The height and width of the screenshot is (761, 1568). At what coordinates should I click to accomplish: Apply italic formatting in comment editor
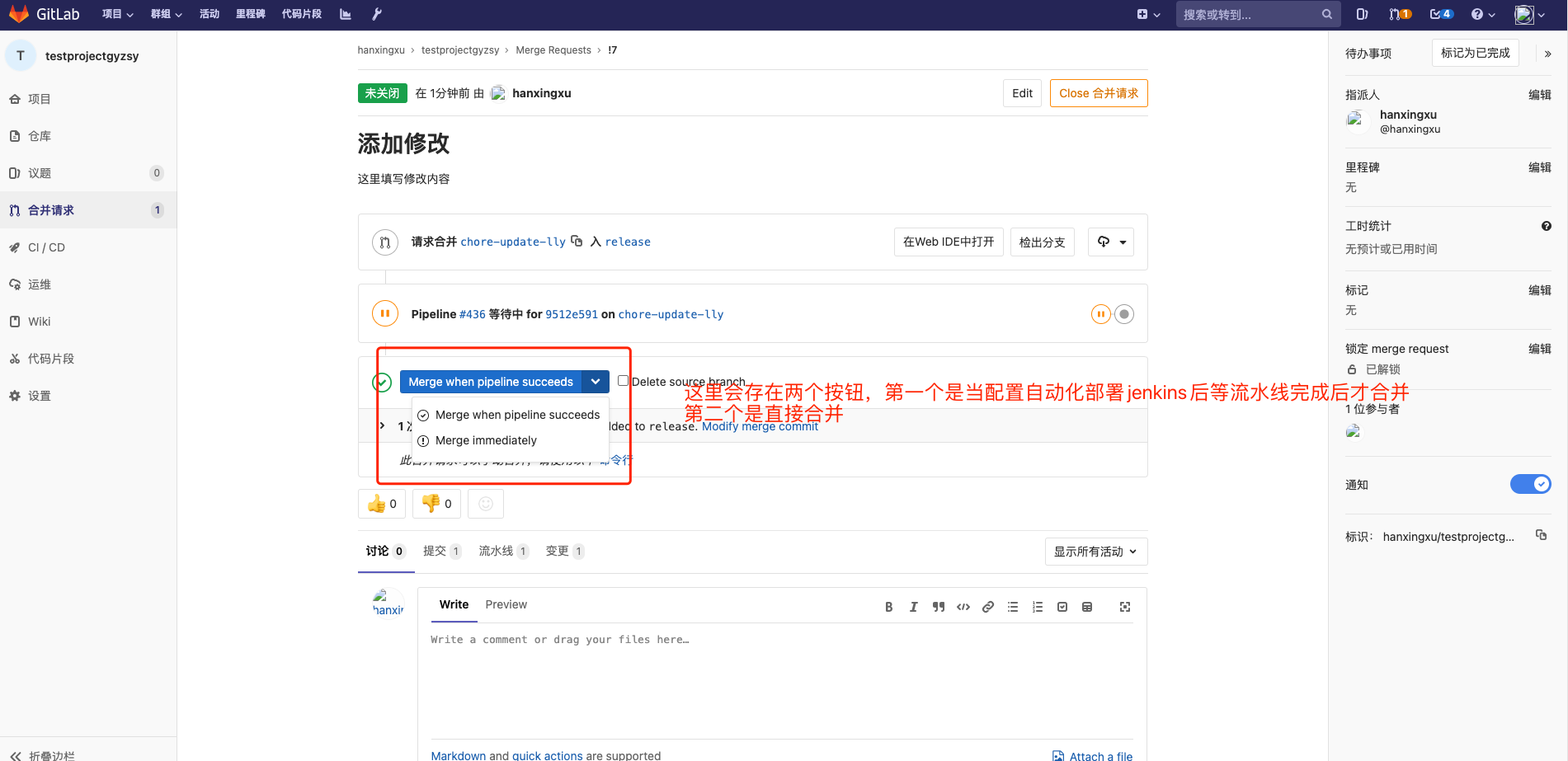coord(914,607)
